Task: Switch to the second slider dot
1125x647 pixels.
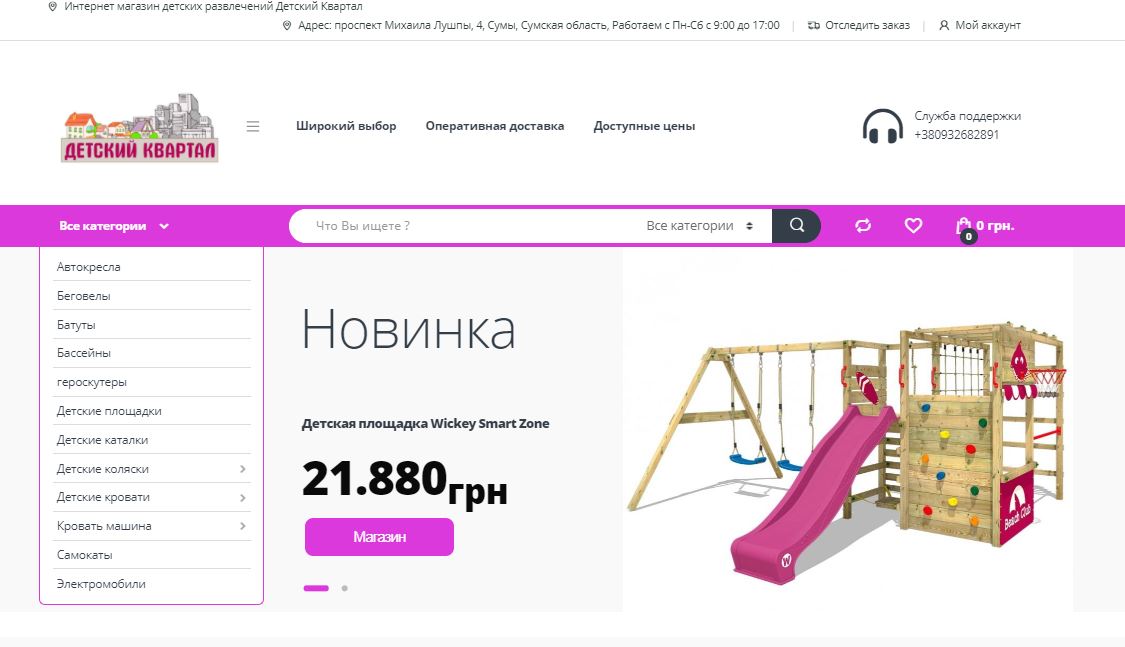Action: [x=344, y=588]
